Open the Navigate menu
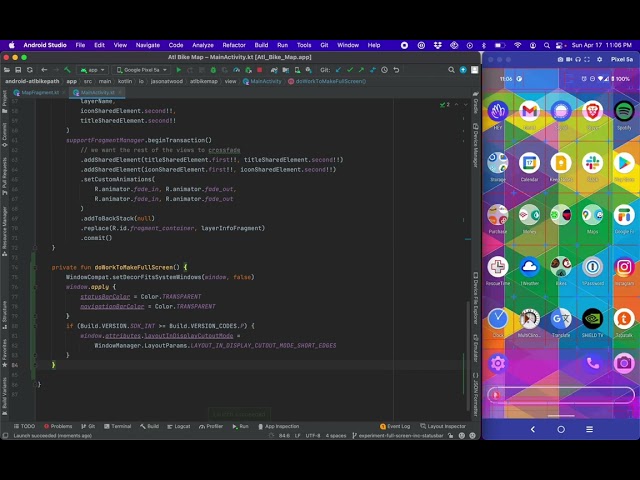640x480 pixels. tap(148, 45)
